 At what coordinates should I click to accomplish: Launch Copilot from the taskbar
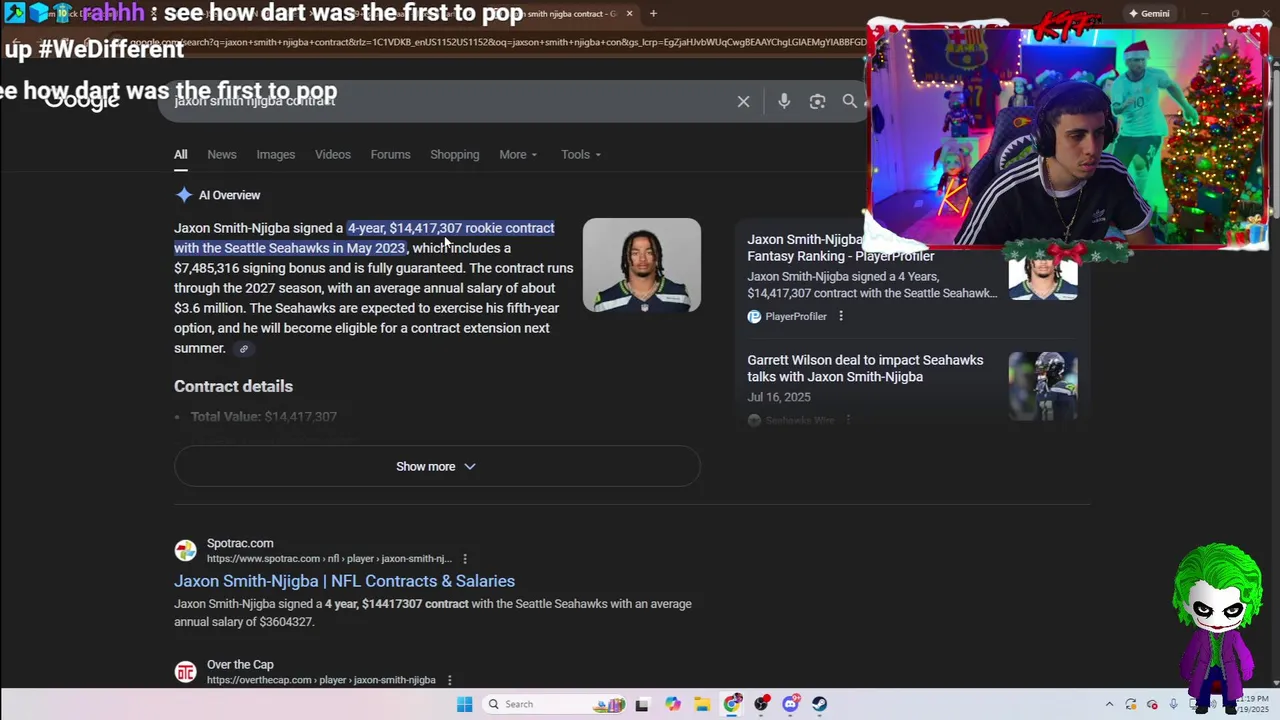click(x=673, y=704)
